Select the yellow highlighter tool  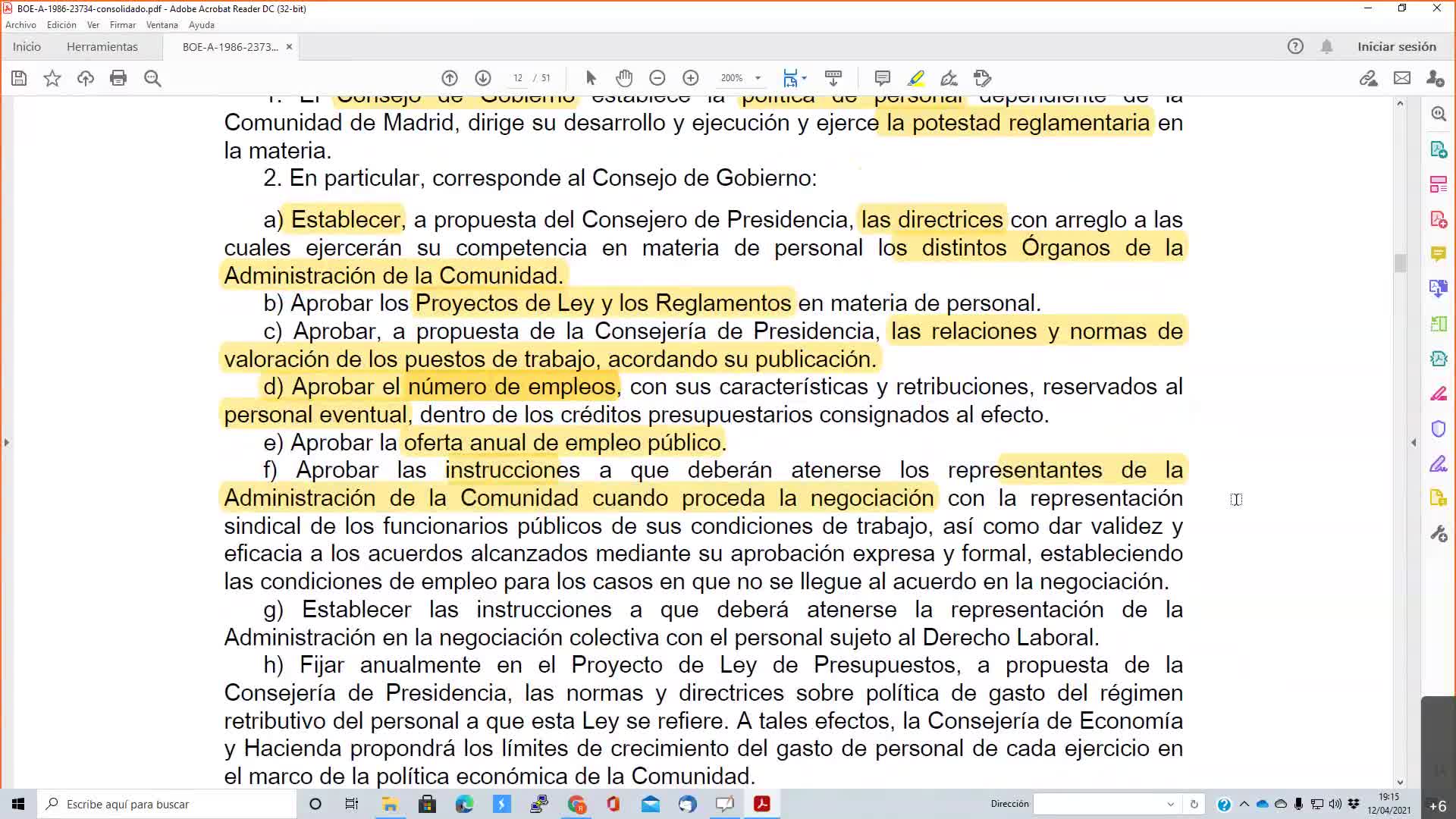[x=916, y=78]
